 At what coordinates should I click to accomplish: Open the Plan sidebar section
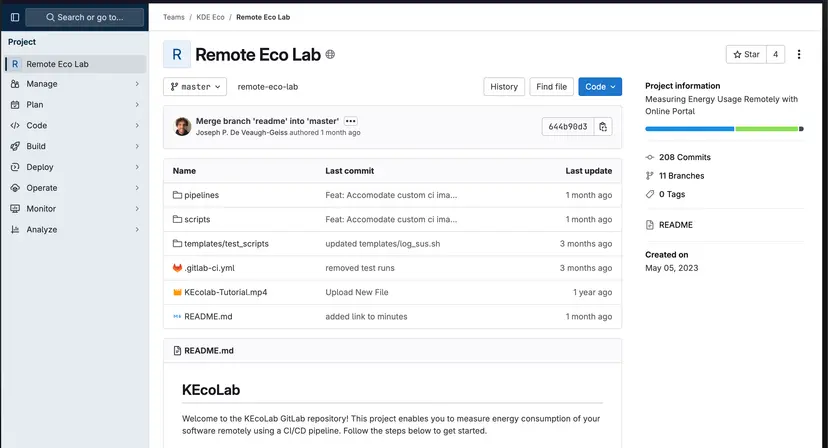tap(76, 105)
